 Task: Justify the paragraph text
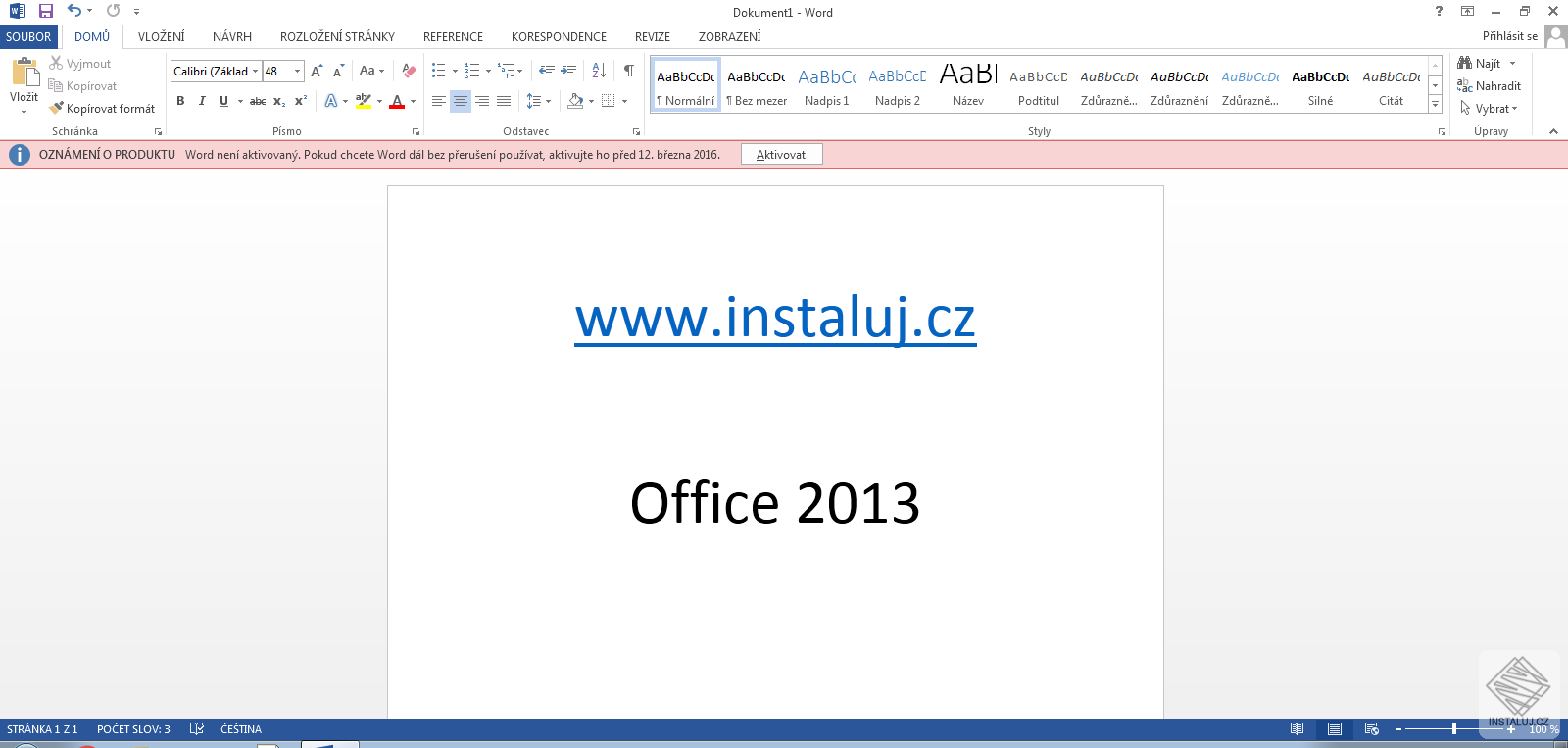click(x=503, y=101)
